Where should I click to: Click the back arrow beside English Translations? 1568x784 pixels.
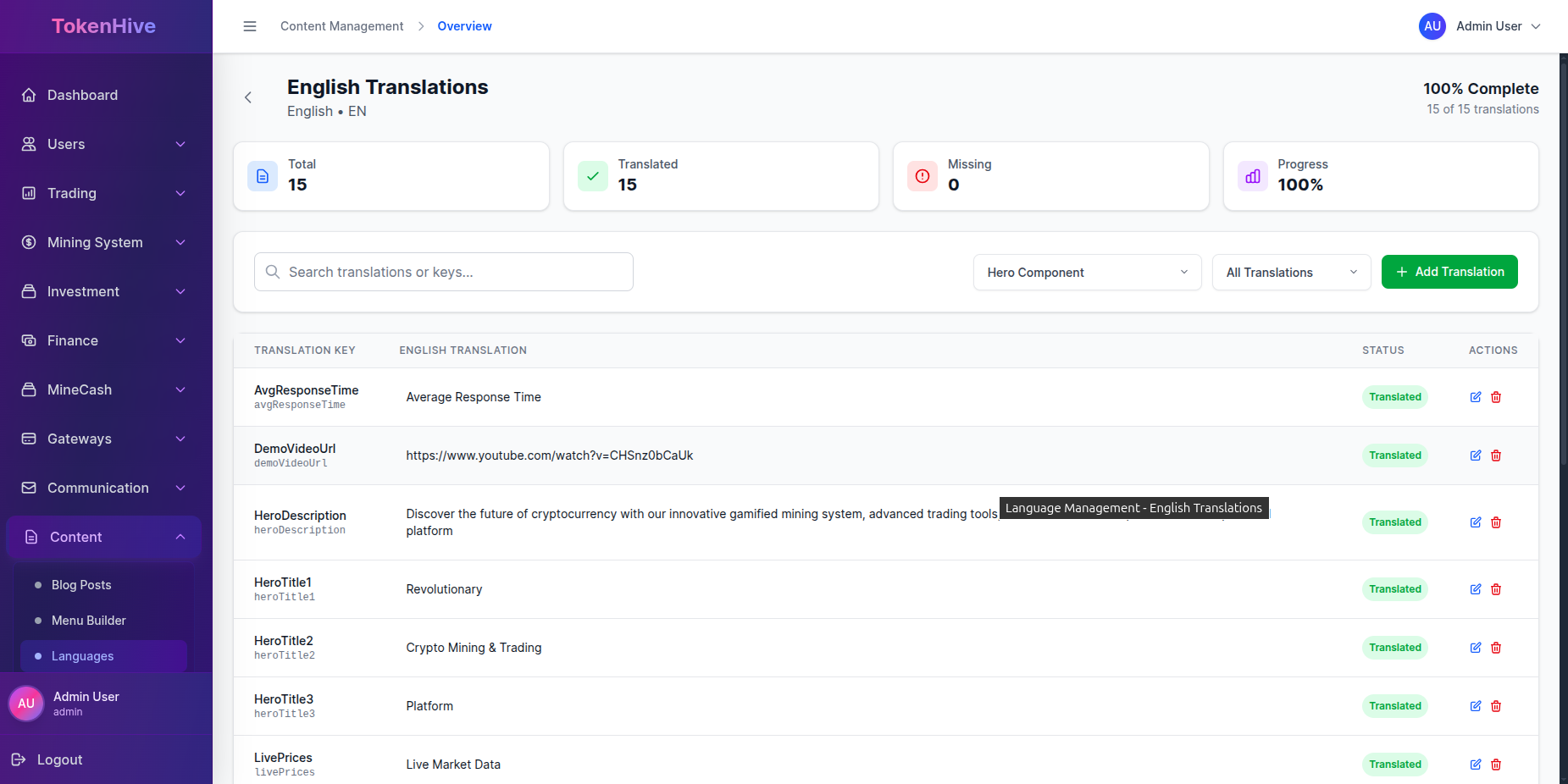pyautogui.click(x=248, y=97)
